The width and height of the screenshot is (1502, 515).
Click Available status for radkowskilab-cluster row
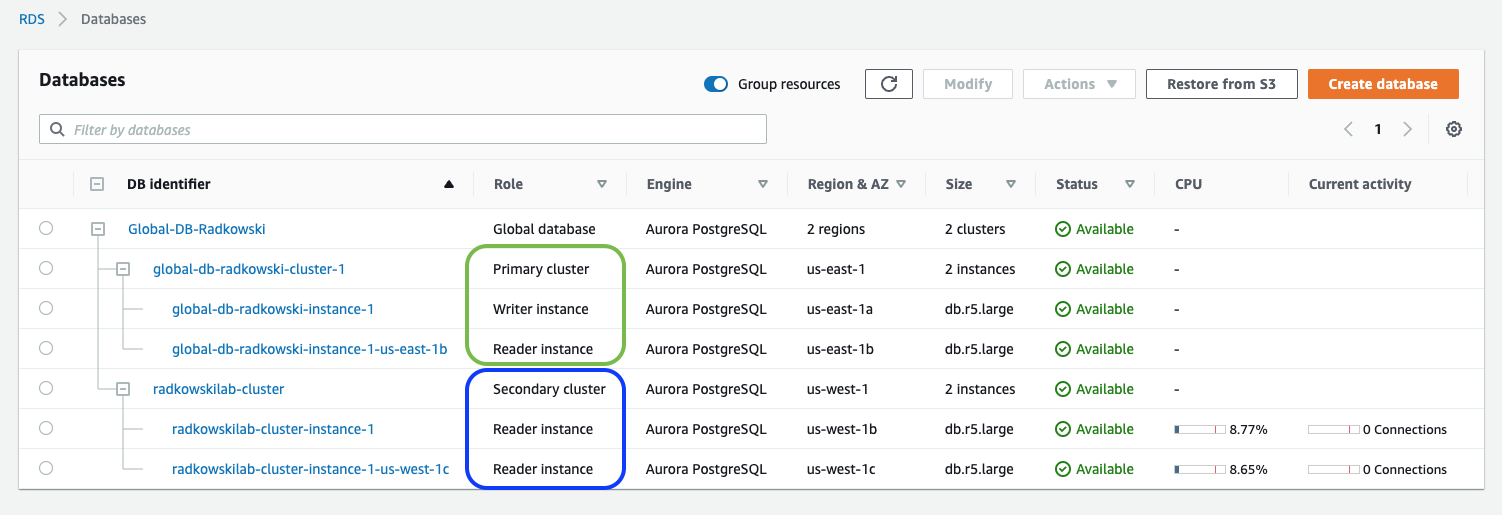(x=1095, y=389)
